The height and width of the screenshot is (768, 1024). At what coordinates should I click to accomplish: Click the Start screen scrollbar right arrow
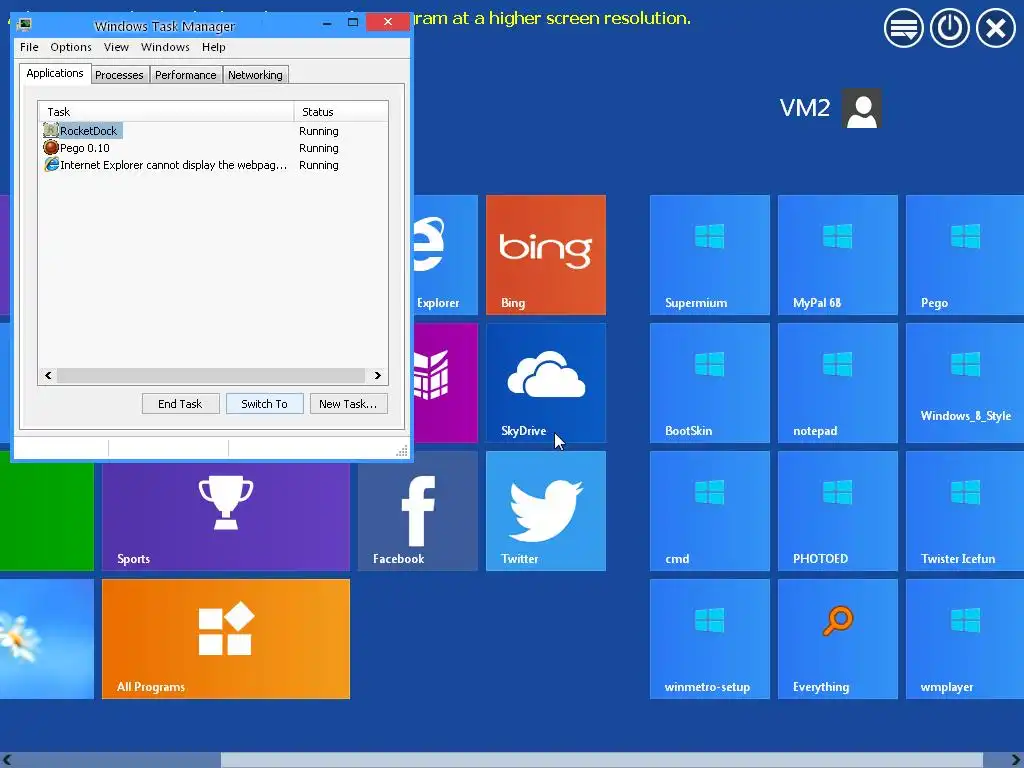[1014, 760]
